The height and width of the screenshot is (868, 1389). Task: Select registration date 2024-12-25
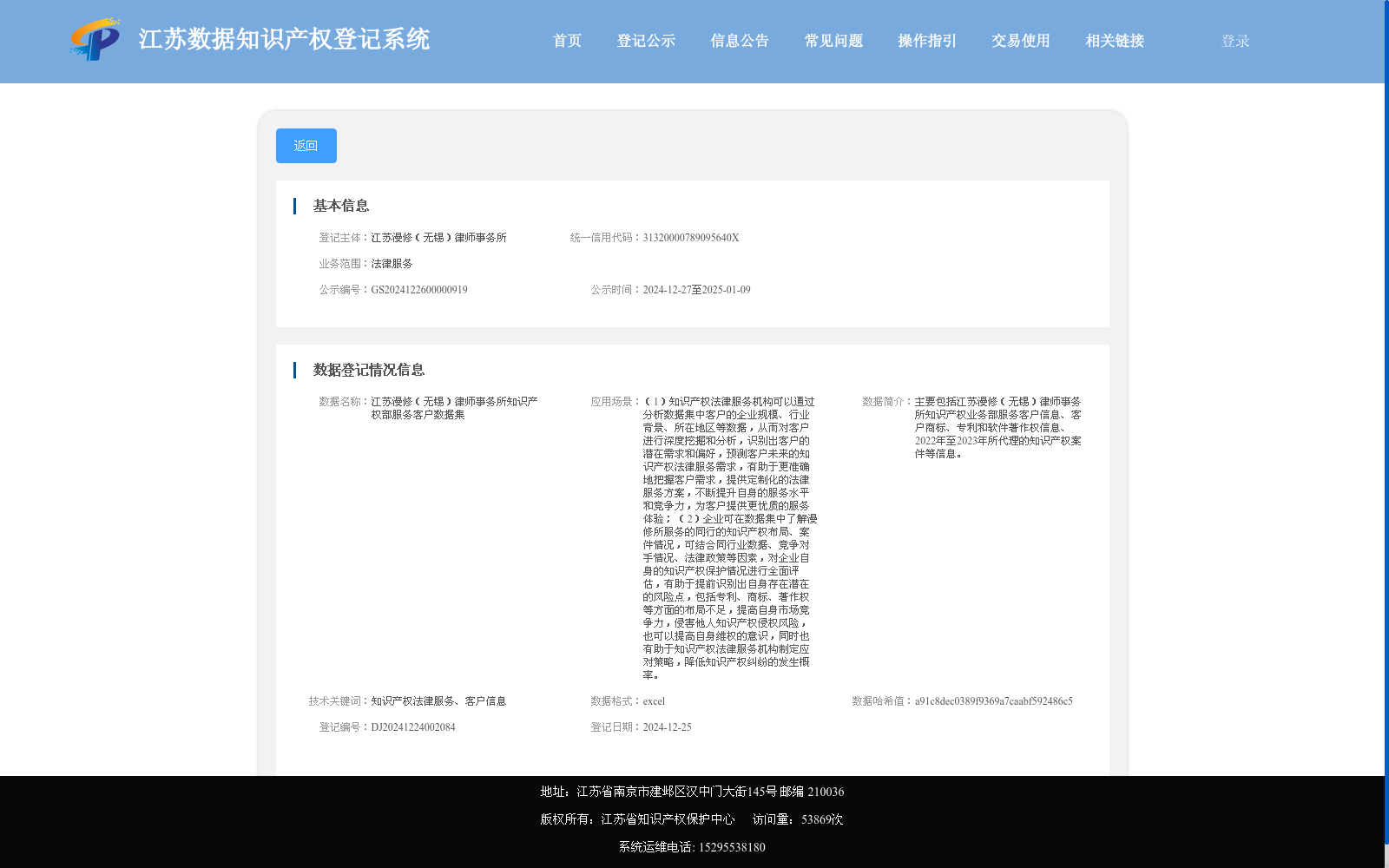tap(668, 727)
